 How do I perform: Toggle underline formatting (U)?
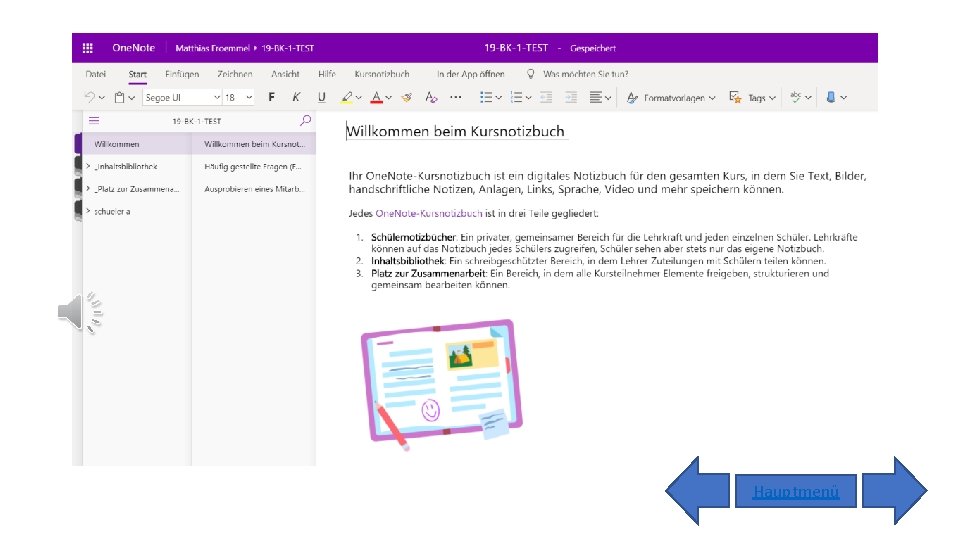coord(321,97)
